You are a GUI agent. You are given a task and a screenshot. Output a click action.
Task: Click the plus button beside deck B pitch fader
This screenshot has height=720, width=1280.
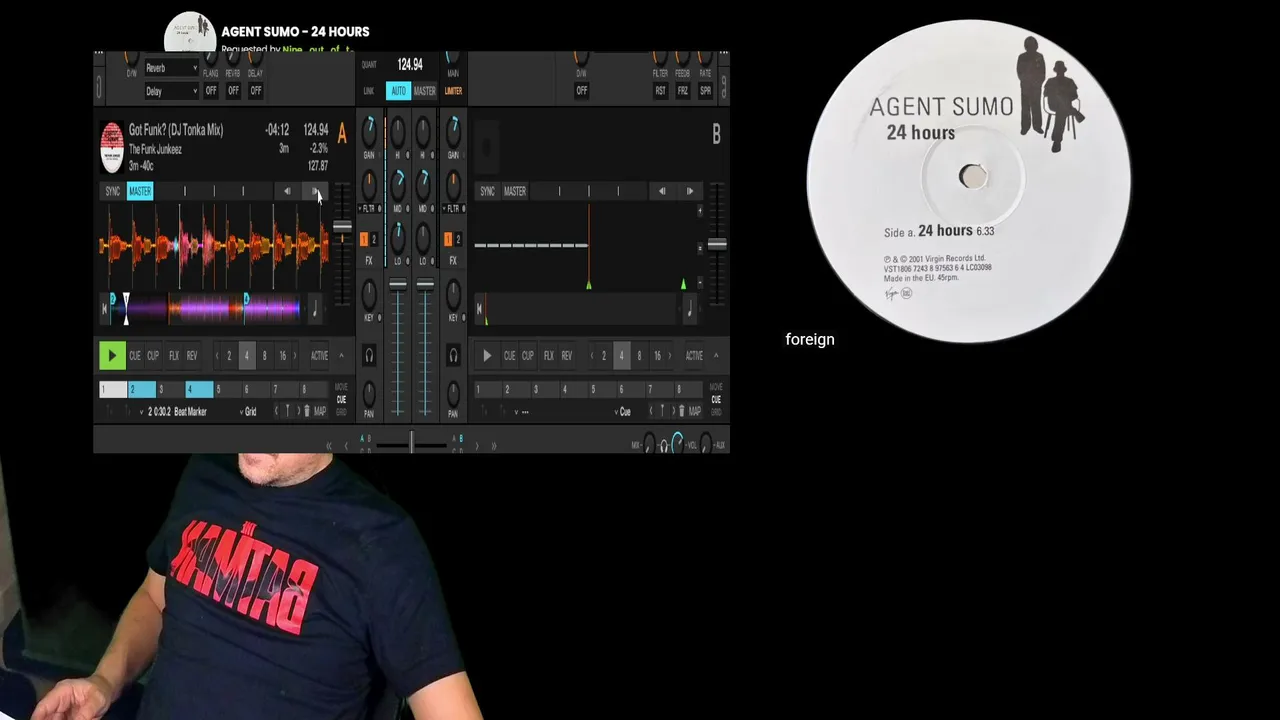700,211
